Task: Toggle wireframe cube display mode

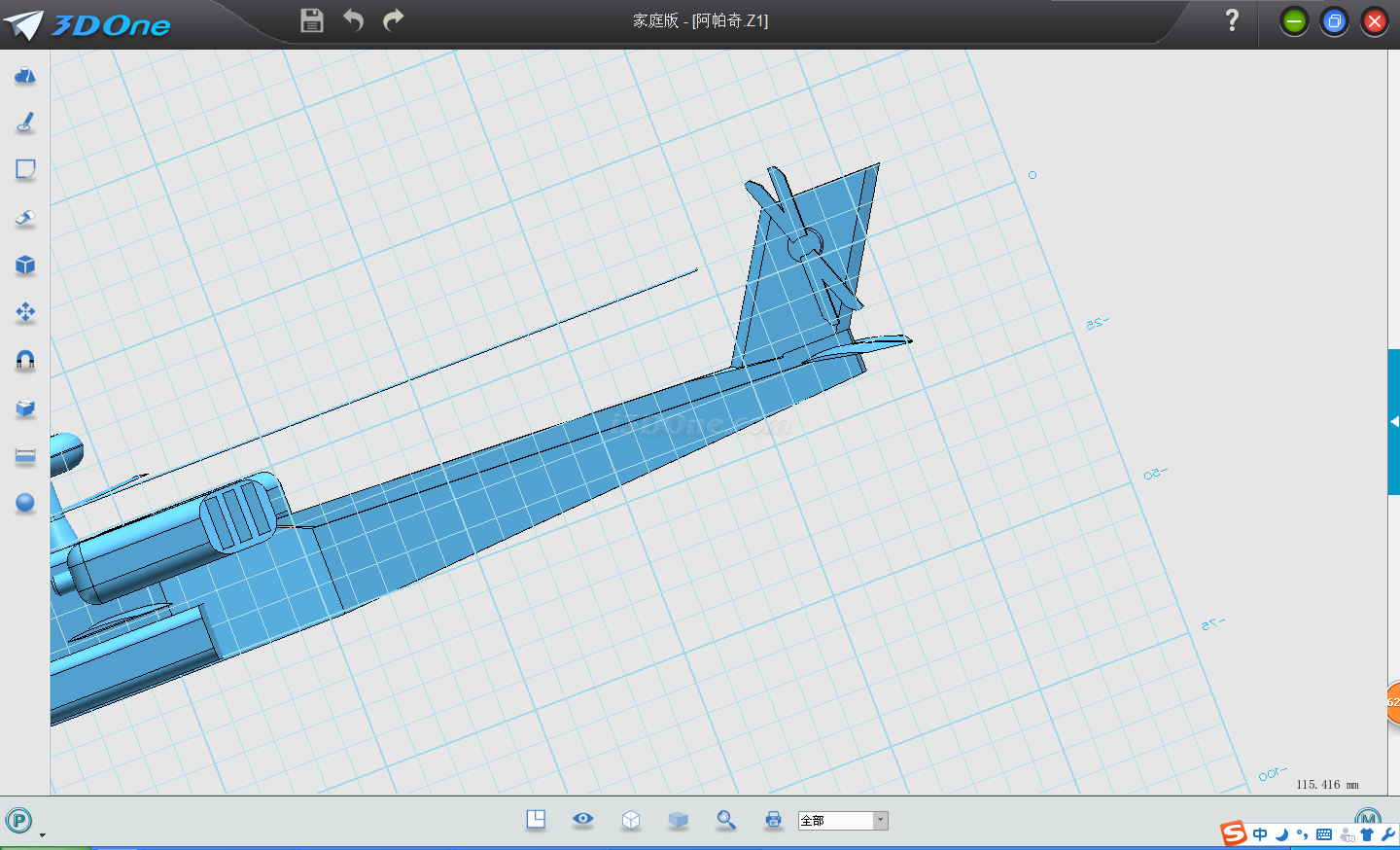Action: pos(631,820)
